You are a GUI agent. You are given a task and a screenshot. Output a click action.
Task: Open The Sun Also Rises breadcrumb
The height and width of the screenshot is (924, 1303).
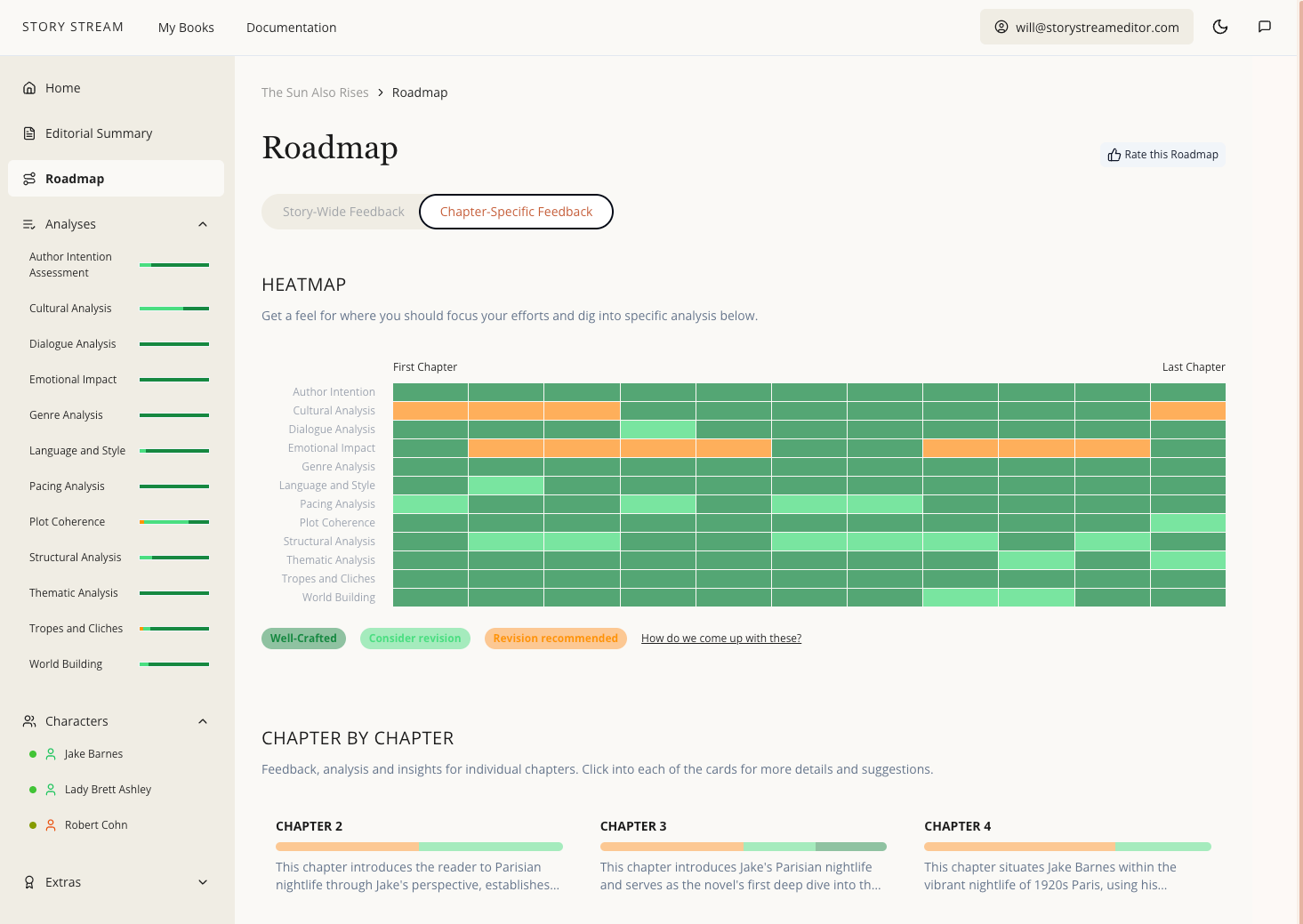click(315, 92)
